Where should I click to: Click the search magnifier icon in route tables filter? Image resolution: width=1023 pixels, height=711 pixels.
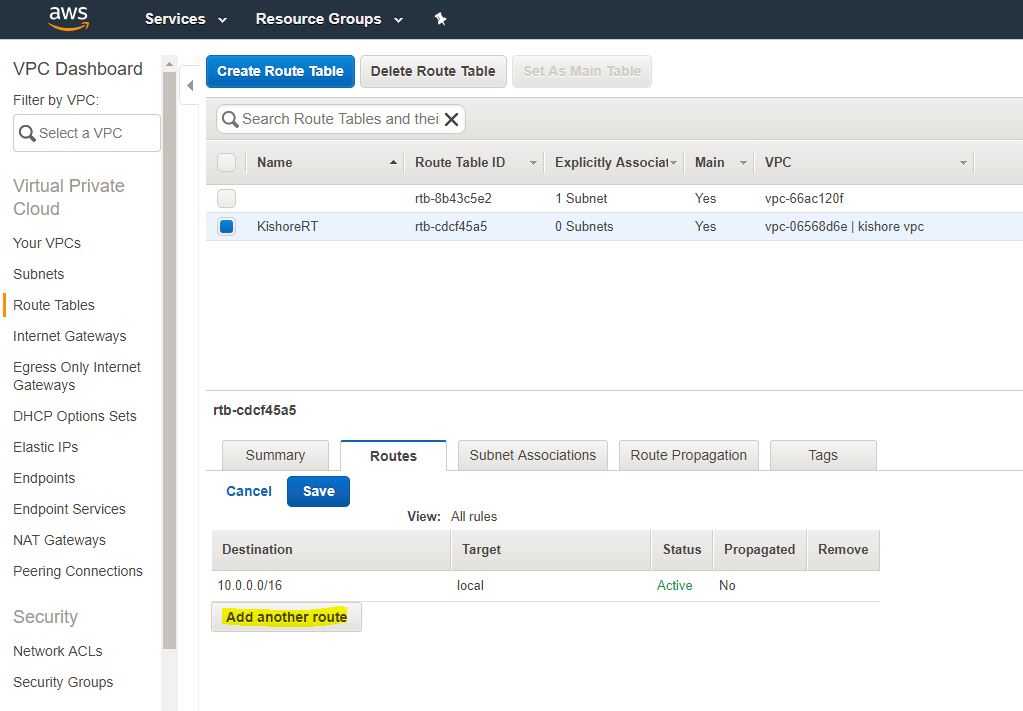[230, 119]
